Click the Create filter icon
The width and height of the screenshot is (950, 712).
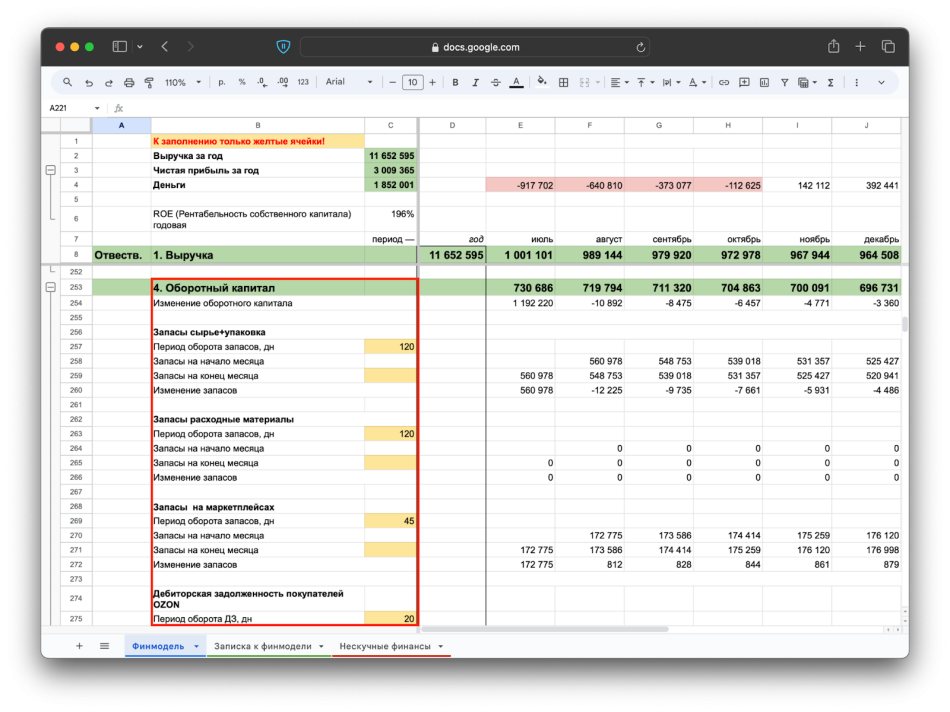(784, 83)
